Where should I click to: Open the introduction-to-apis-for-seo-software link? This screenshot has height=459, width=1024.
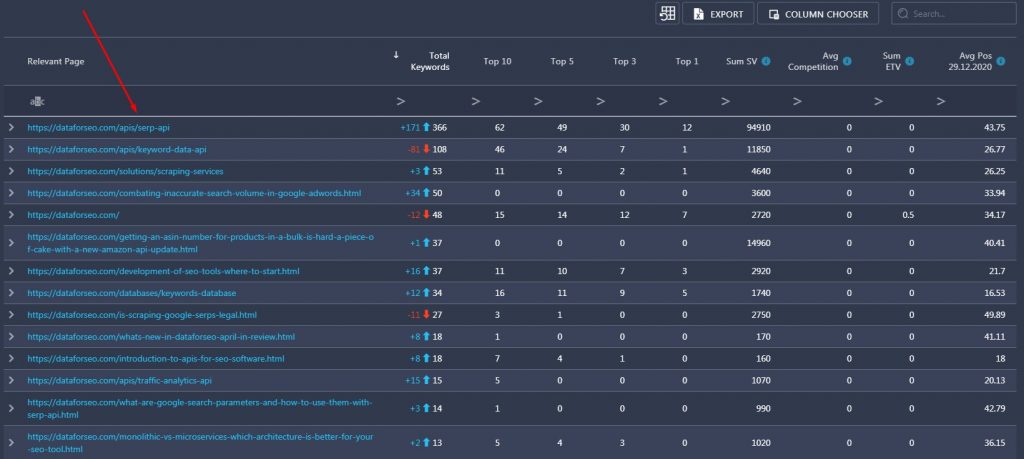(155, 358)
